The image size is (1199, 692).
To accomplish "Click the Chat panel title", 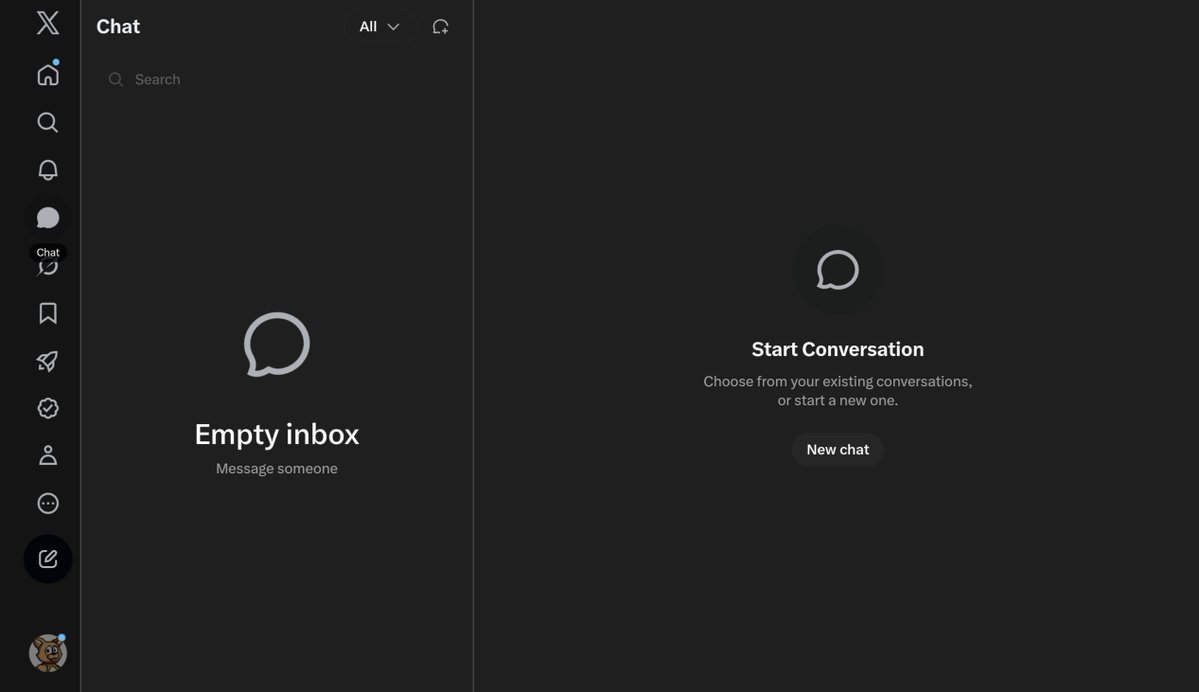I will pos(118,27).
